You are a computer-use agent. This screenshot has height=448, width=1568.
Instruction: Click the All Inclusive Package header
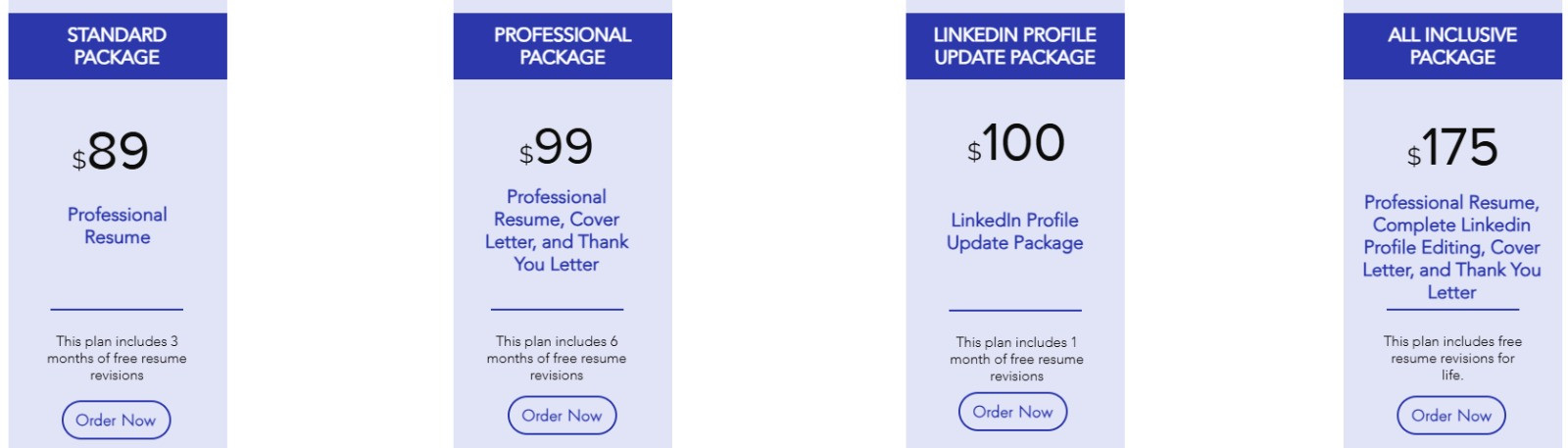[x=1452, y=46]
